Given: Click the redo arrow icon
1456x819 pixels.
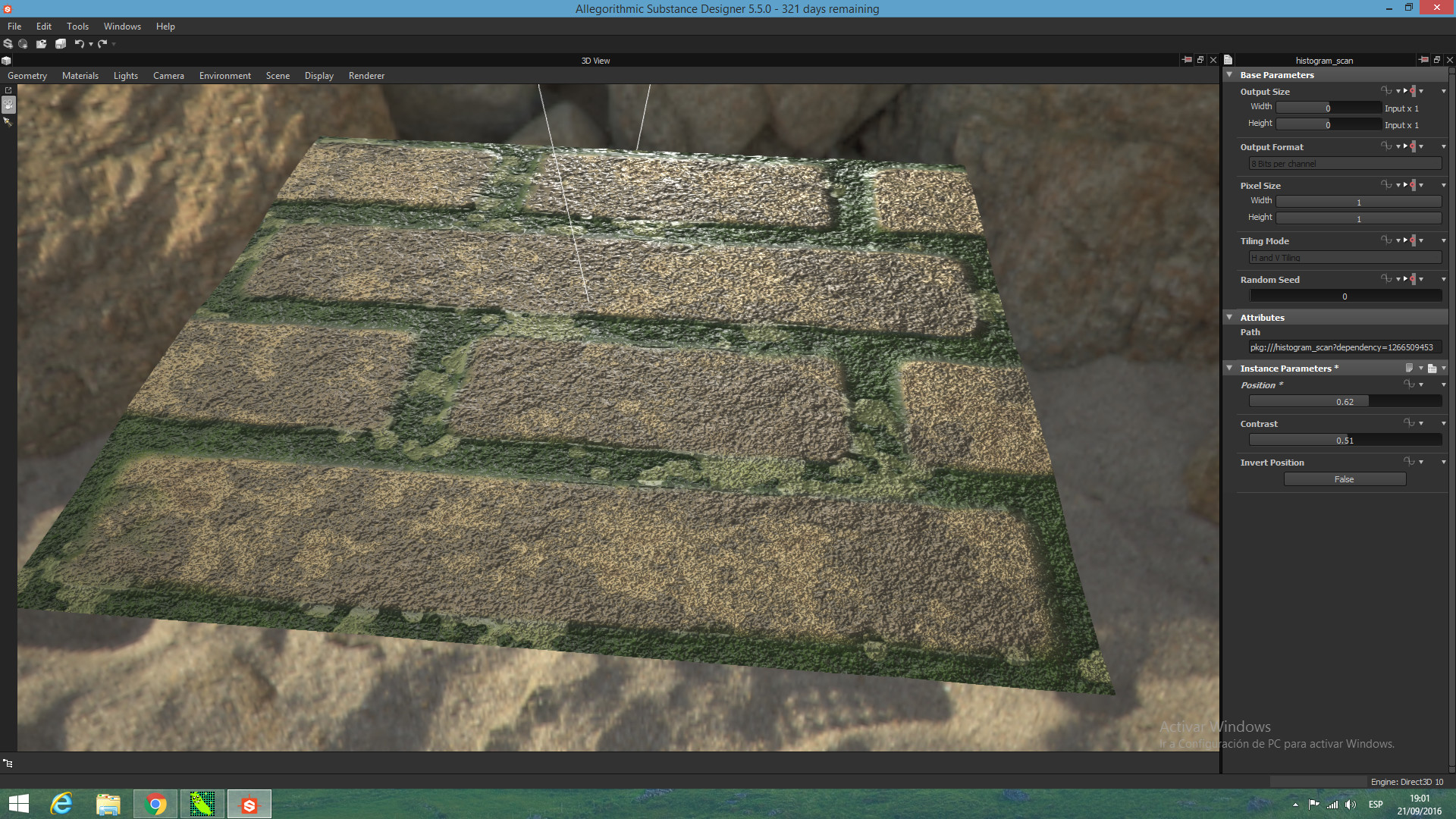Looking at the screenshot, I should coord(102,44).
